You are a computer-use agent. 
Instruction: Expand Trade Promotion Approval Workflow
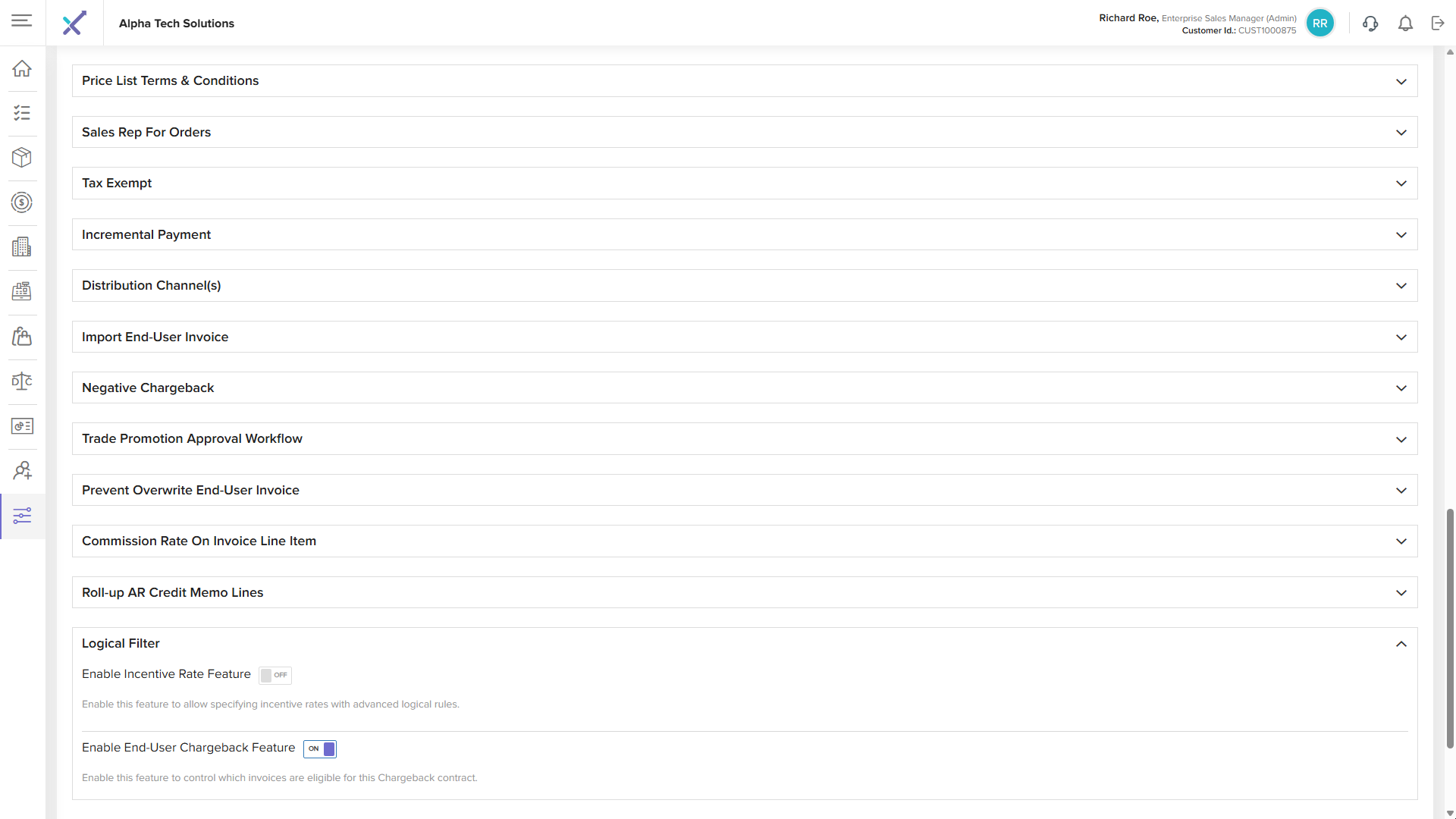[1401, 439]
